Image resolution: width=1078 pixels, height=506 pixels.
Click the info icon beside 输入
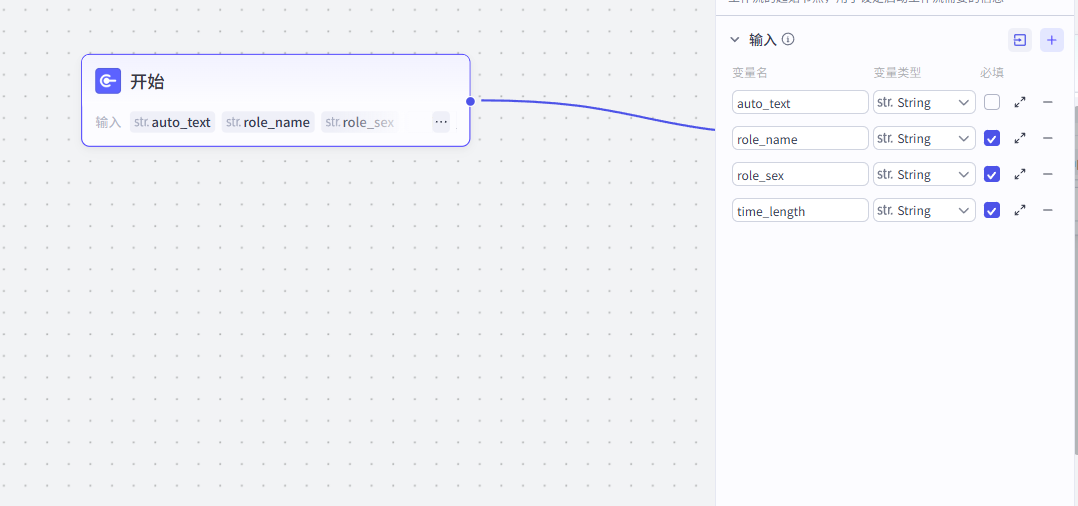coord(788,40)
